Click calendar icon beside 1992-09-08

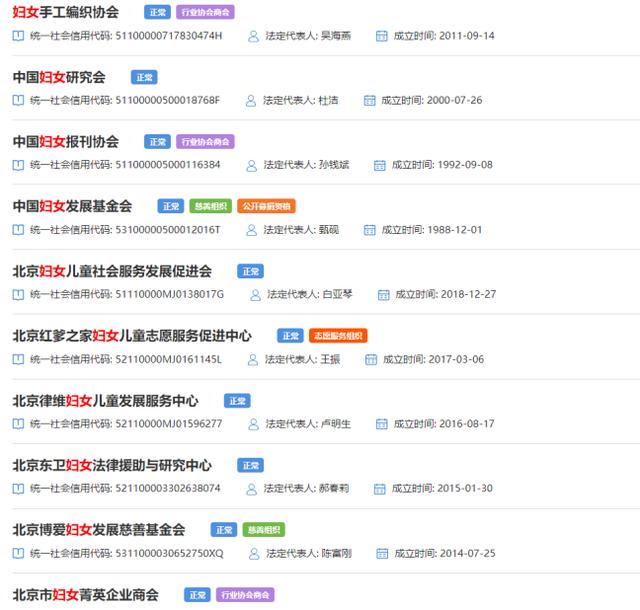pyautogui.click(x=380, y=165)
